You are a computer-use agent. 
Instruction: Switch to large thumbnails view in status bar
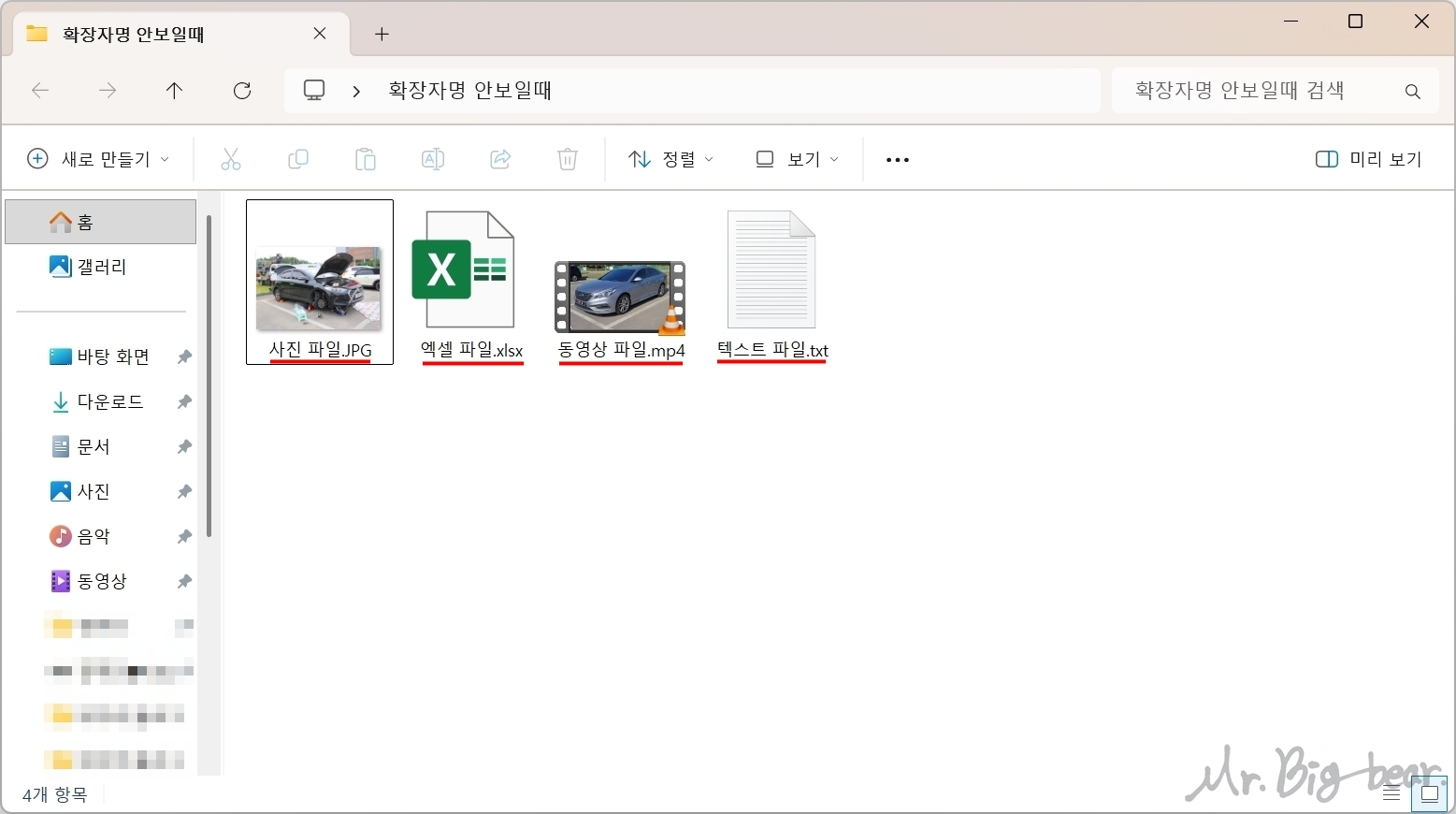point(1430,793)
